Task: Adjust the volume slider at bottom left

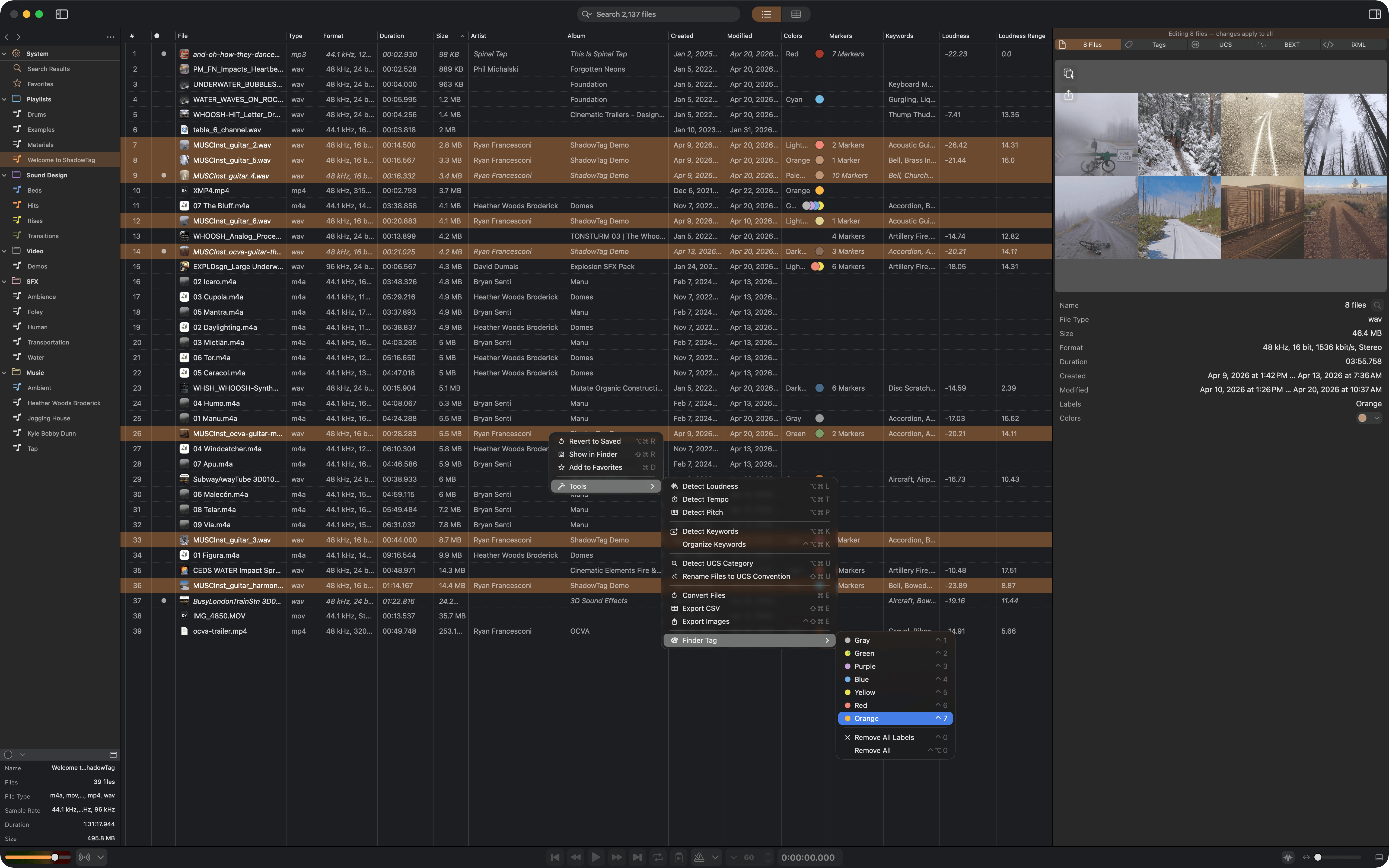Action: (x=55, y=857)
